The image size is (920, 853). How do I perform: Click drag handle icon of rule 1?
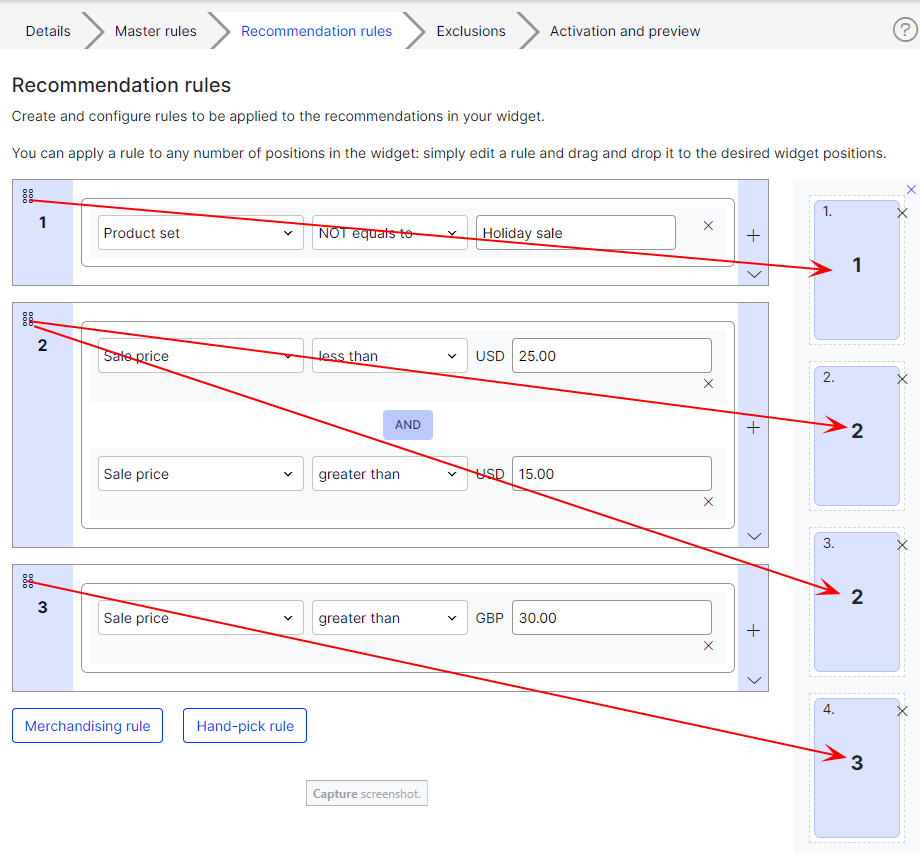pos(28,196)
